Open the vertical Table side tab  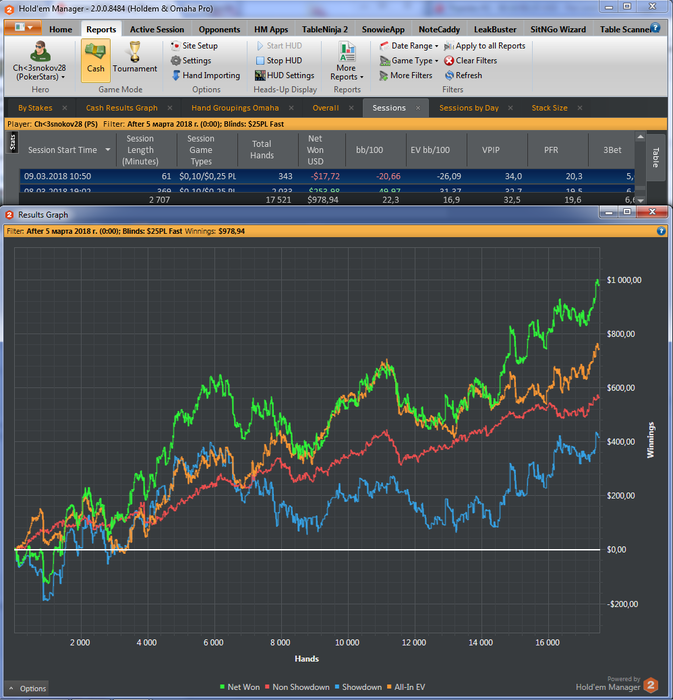click(x=655, y=157)
